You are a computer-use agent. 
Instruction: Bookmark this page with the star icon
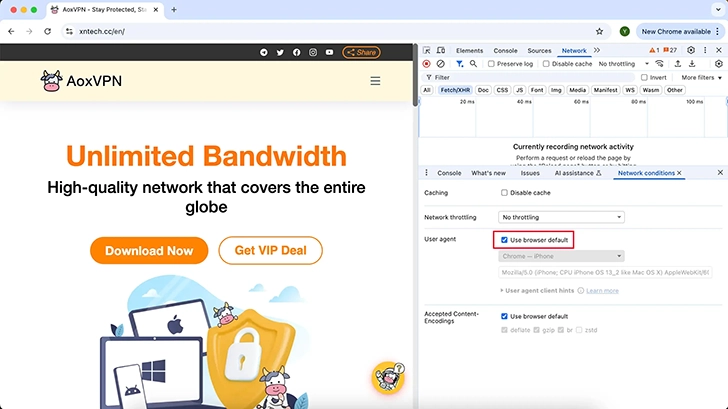pyautogui.click(x=599, y=32)
